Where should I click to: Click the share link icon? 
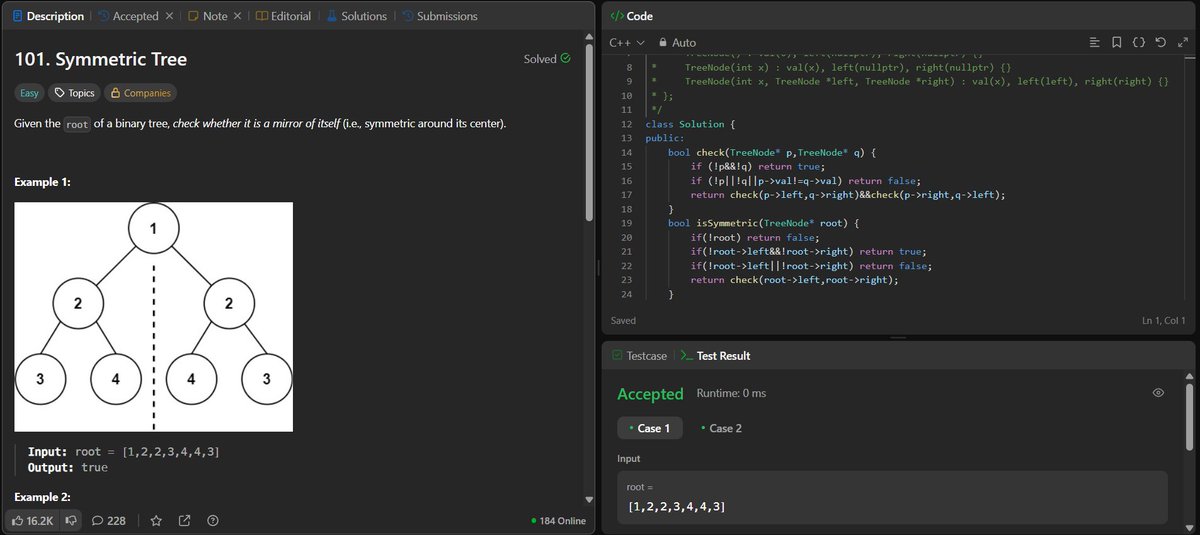[x=184, y=520]
